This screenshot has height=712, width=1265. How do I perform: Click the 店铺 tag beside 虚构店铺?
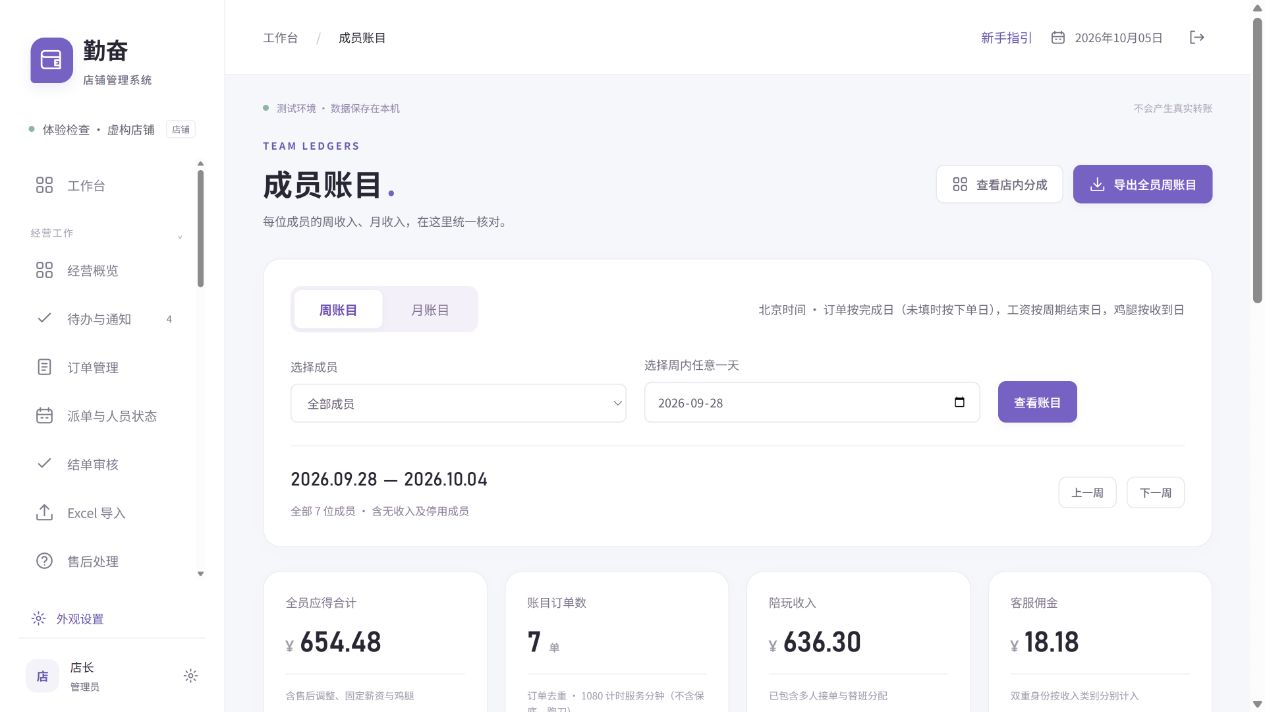181,129
